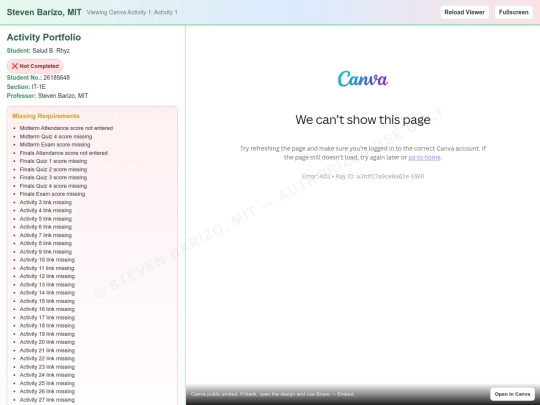Select 'Midterm Attendance score not entered'
Viewport: 540px width, 405px height.
point(66,128)
